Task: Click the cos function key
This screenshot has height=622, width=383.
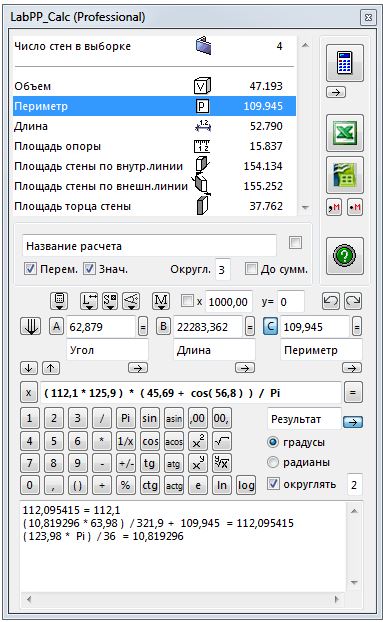Action: click(x=150, y=441)
